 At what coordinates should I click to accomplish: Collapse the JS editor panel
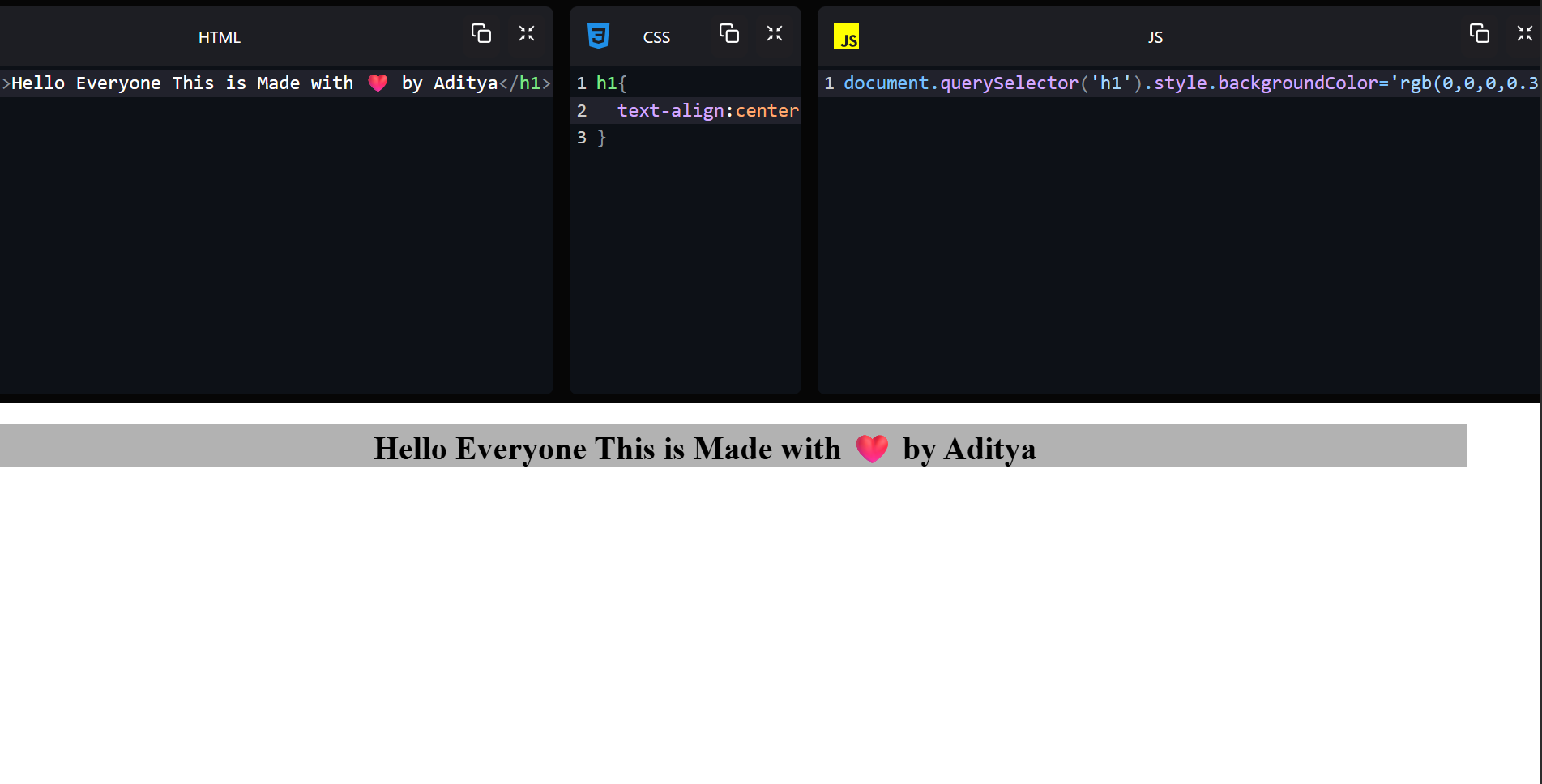1525,33
